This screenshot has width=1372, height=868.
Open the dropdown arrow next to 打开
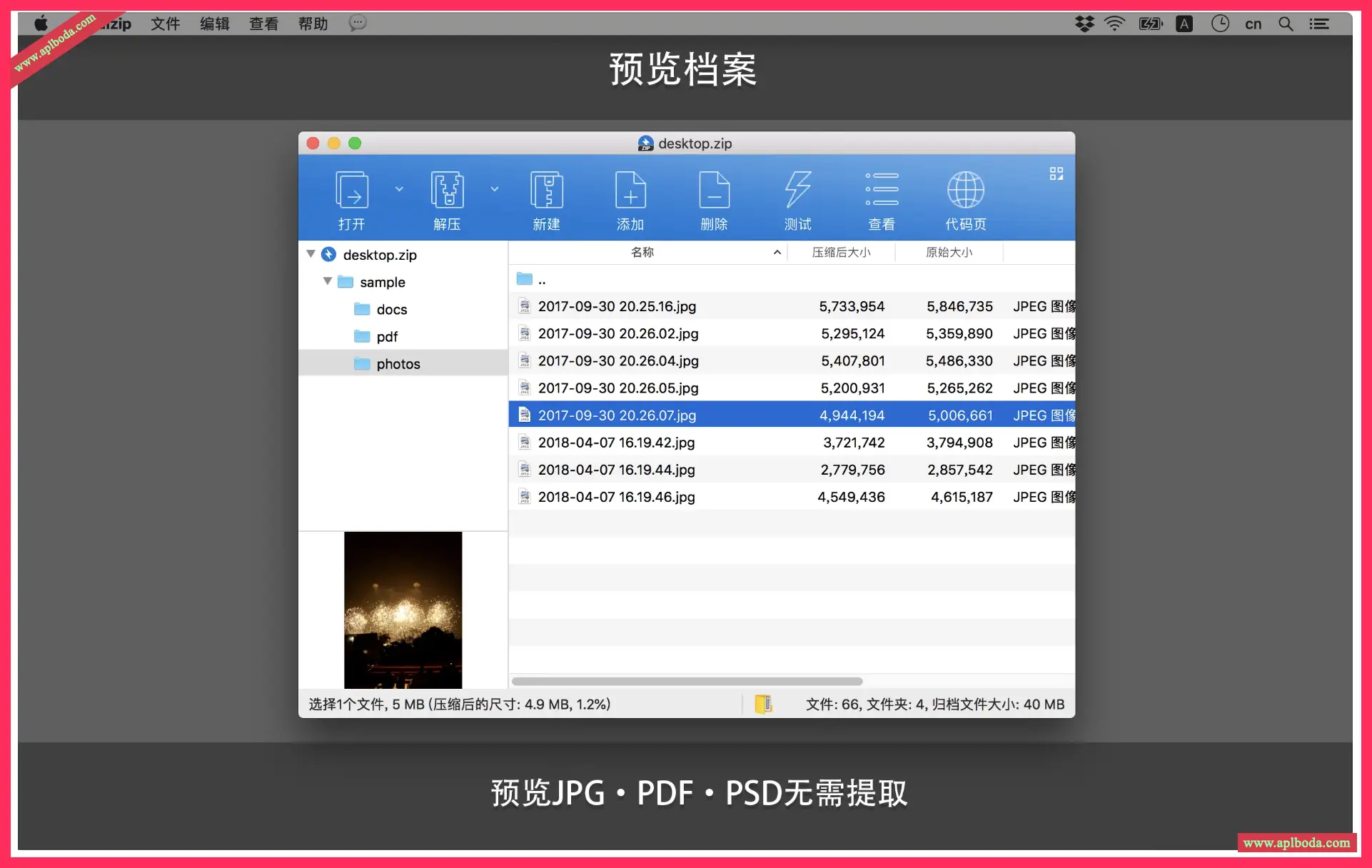coord(399,189)
